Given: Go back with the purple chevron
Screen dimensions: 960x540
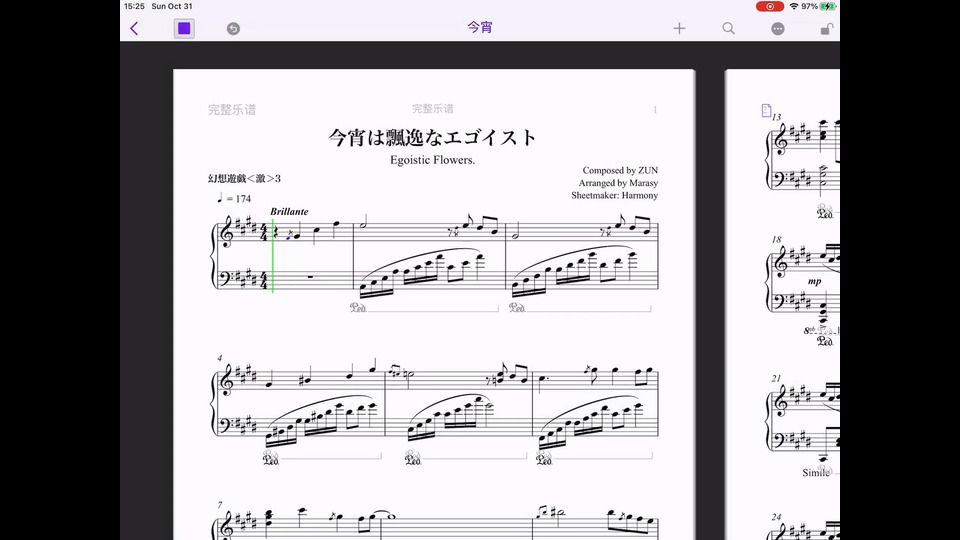Looking at the screenshot, I should tap(134, 28).
